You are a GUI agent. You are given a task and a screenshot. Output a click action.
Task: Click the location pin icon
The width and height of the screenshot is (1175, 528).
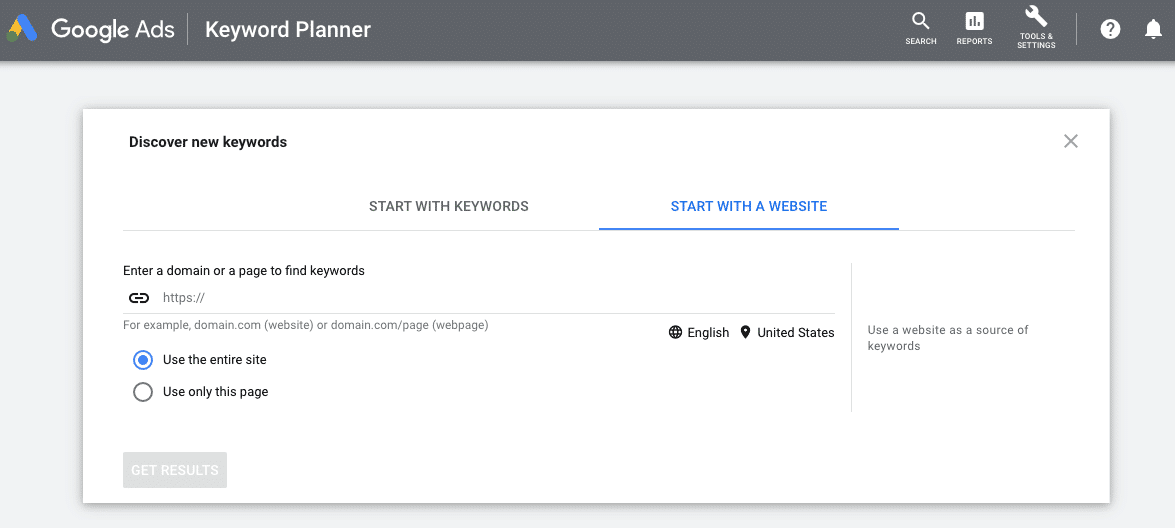745,332
